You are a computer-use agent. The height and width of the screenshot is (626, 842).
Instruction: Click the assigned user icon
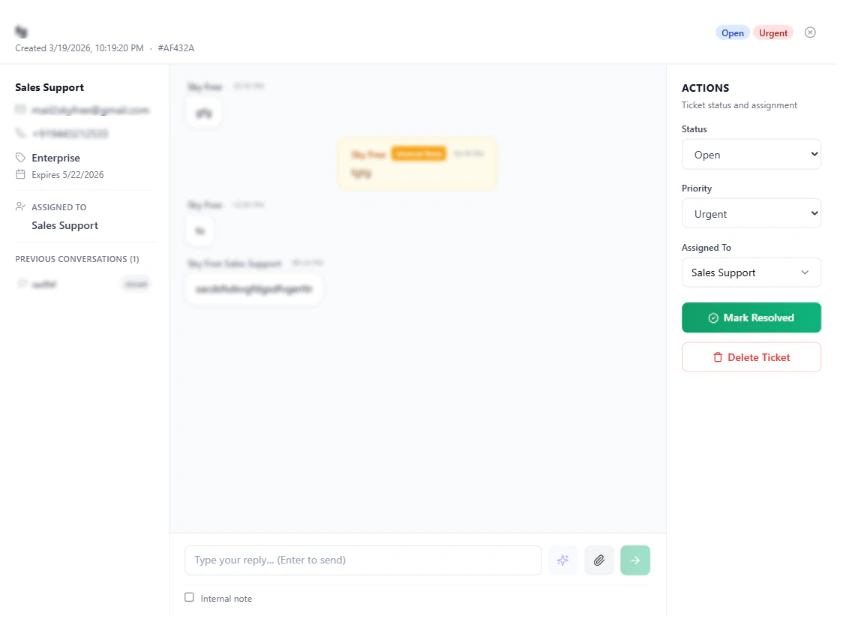click(20, 206)
